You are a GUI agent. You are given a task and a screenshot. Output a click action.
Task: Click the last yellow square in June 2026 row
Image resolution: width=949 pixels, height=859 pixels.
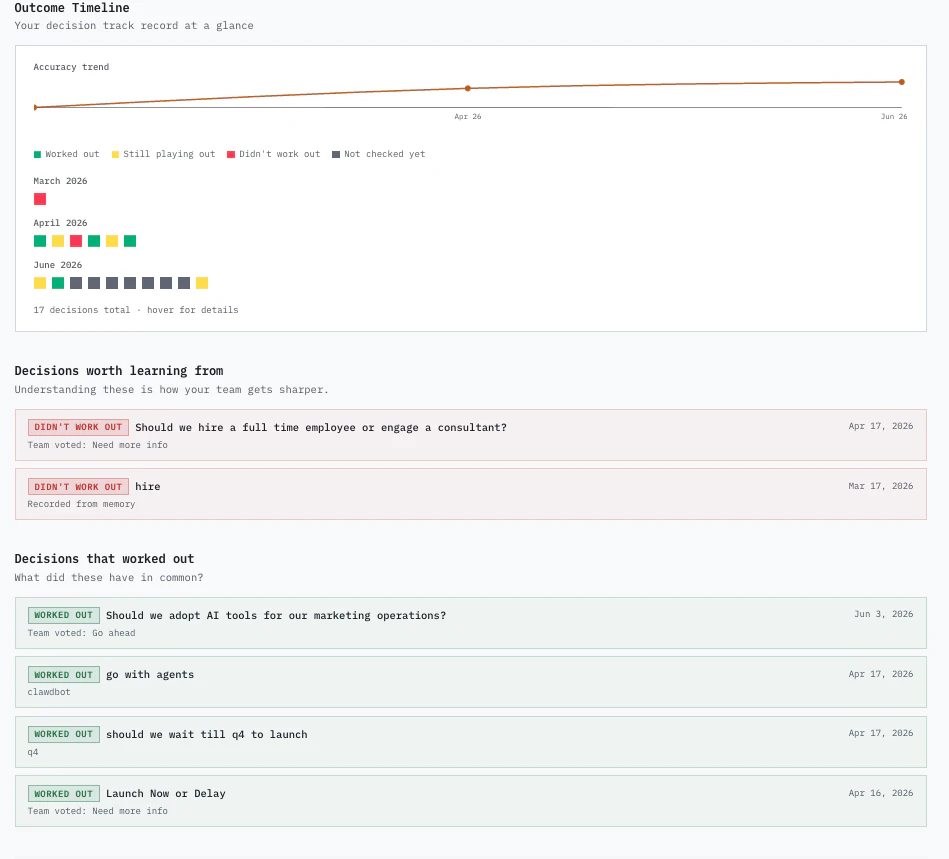[x=202, y=283]
